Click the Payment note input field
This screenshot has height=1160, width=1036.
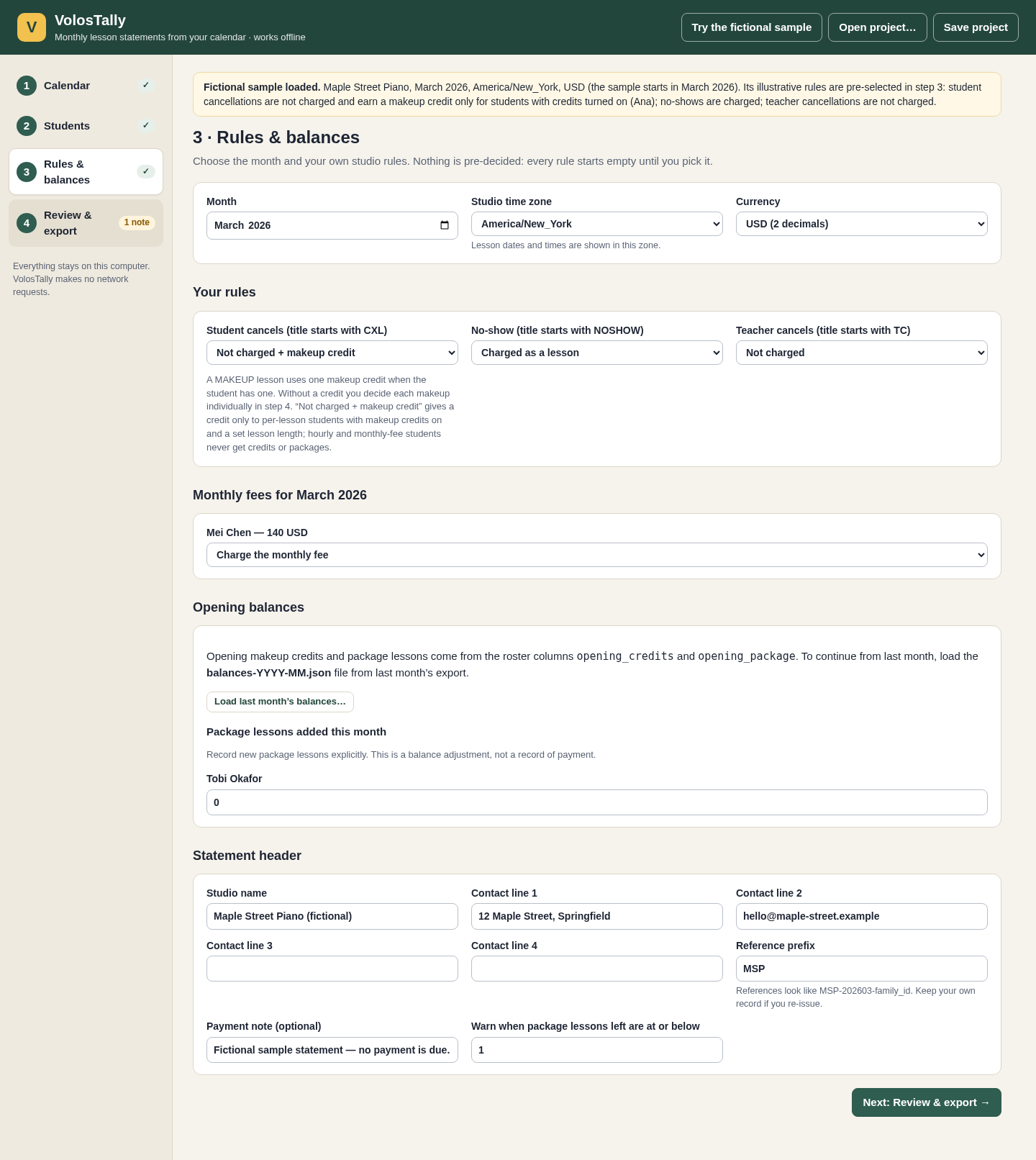point(332,1050)
